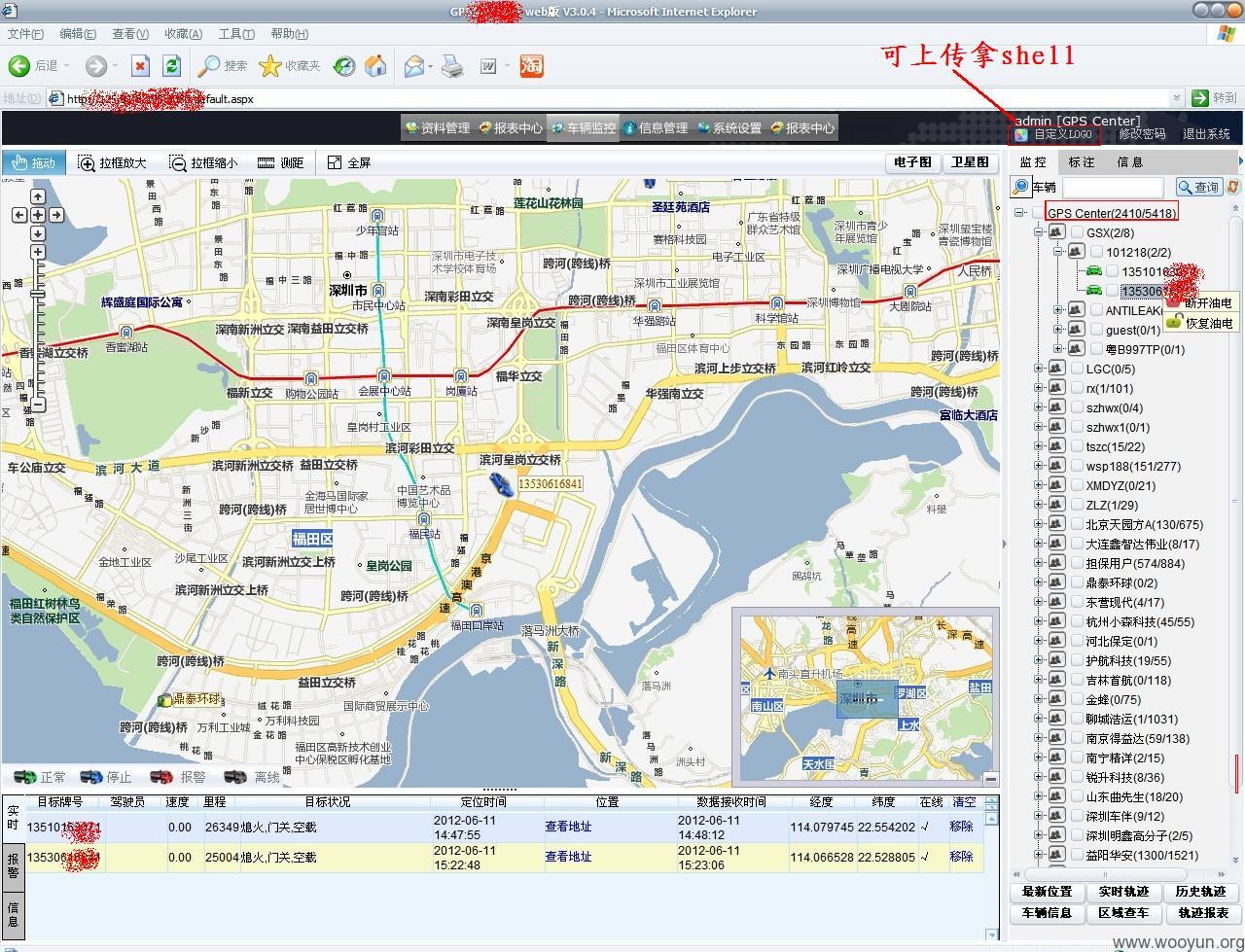1245x952 pixels.
Task: Check the GSX(2/8) group checkbox
Action: [x=1077, y=232]
